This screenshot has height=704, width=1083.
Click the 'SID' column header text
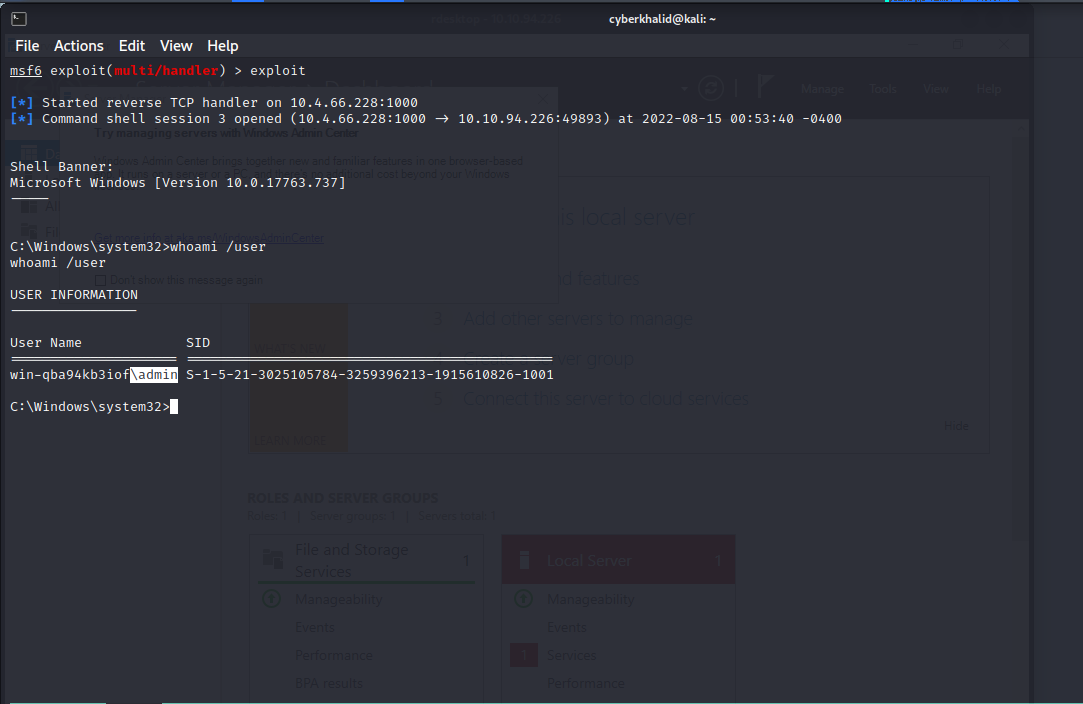198,343
